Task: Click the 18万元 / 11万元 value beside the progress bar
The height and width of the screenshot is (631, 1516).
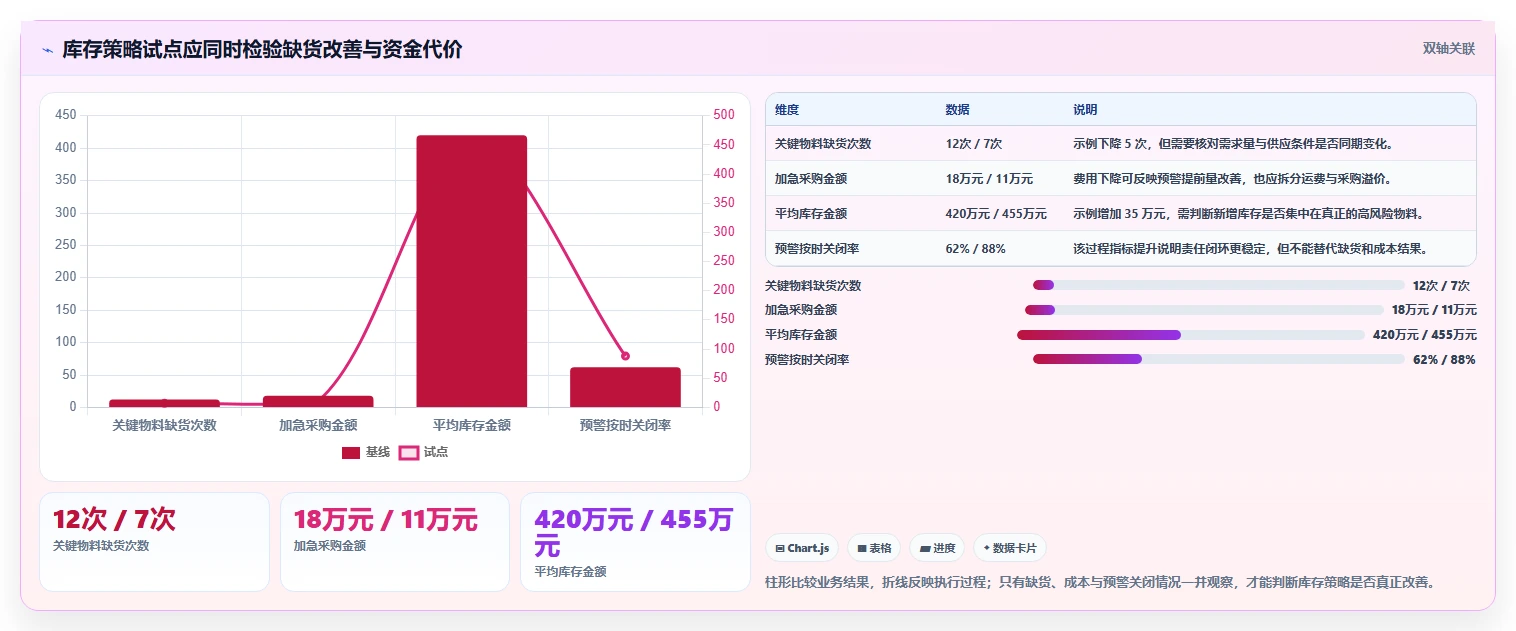Action: coord(1434,310)
